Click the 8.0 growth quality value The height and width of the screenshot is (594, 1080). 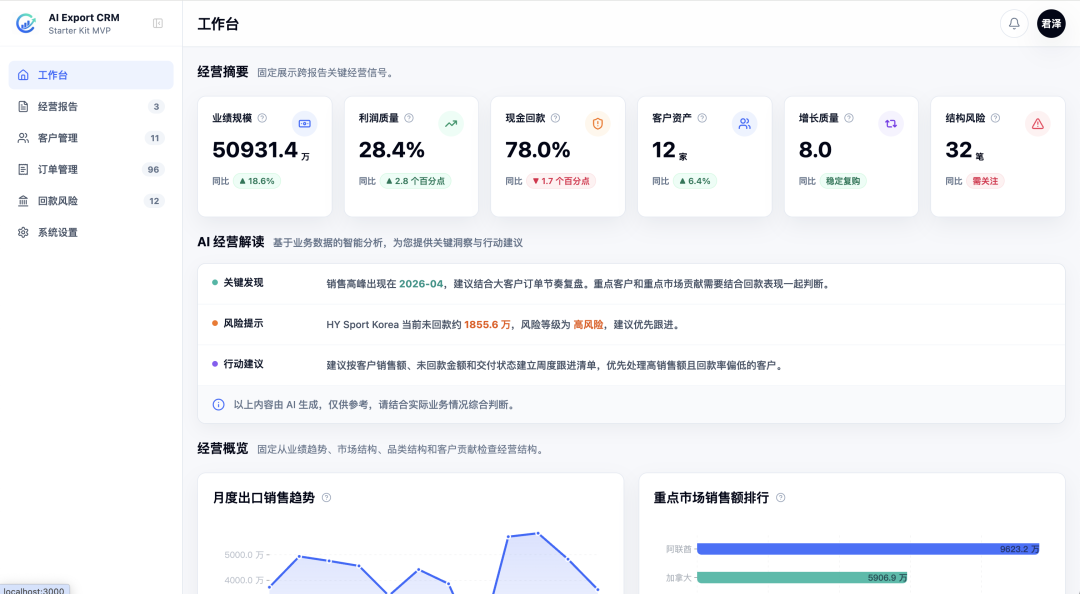816,150
